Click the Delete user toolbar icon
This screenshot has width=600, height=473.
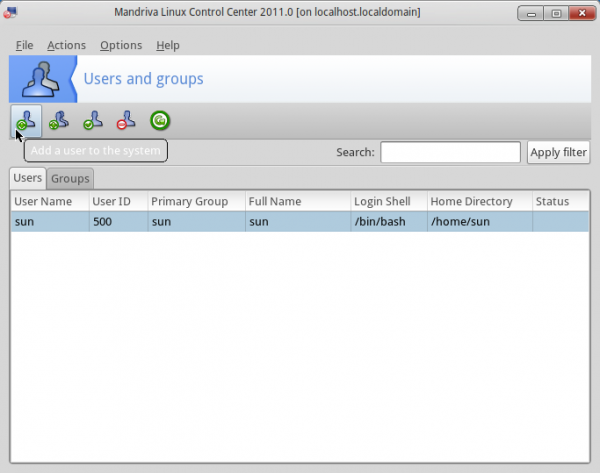pyautogui.click(x=126, y=121)
